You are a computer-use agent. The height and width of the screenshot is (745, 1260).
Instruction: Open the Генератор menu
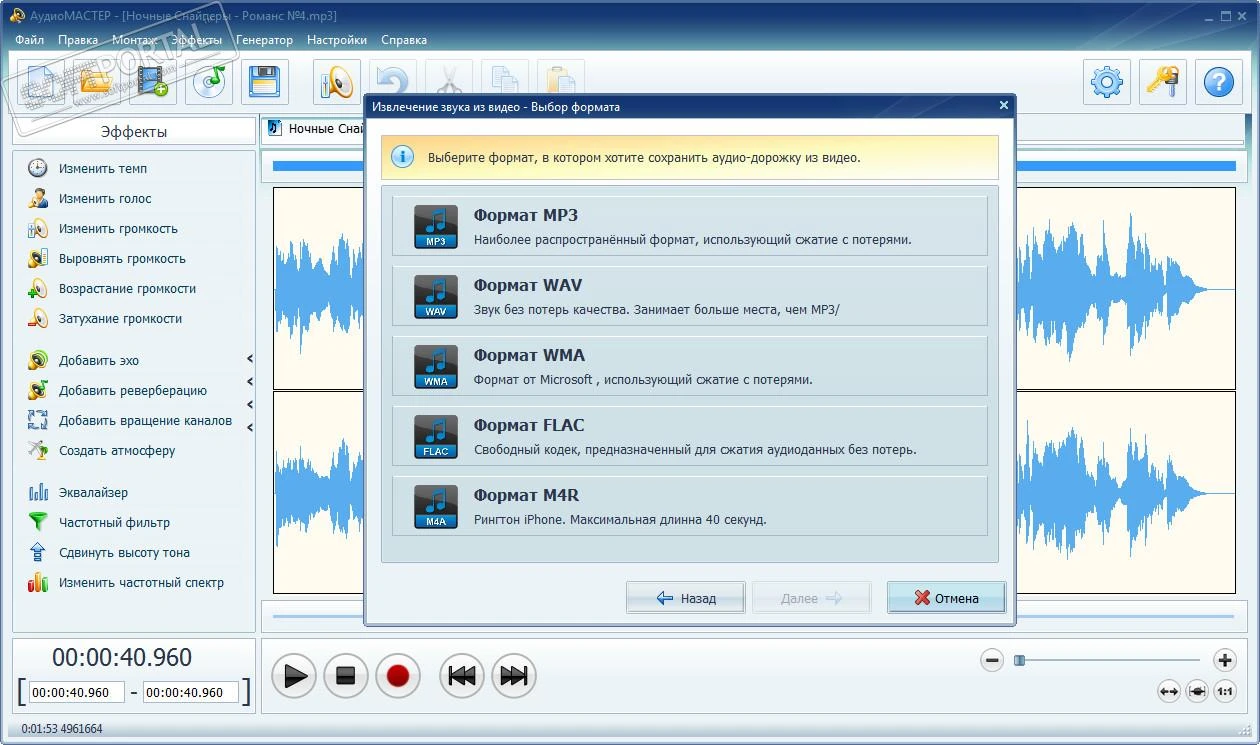264,40
